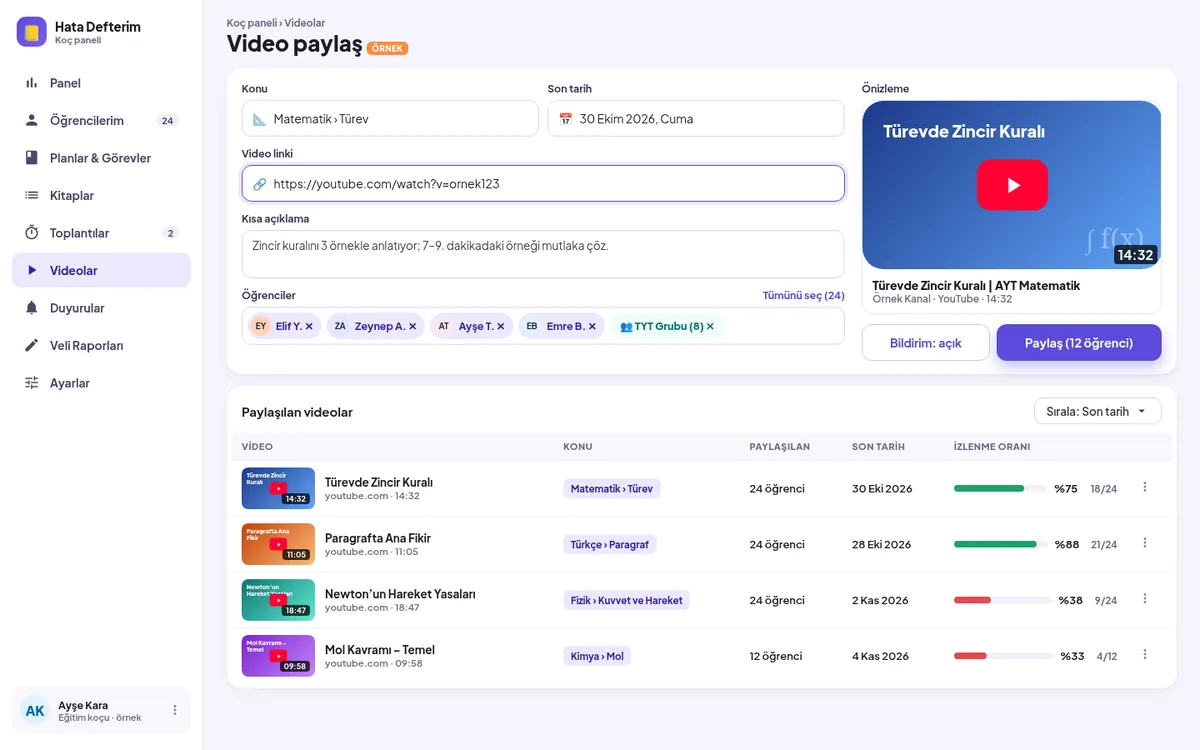This screenshot has width=1200, height=750.
Task: Click the Toplantılar timer icon
Action: coord(32,233)
